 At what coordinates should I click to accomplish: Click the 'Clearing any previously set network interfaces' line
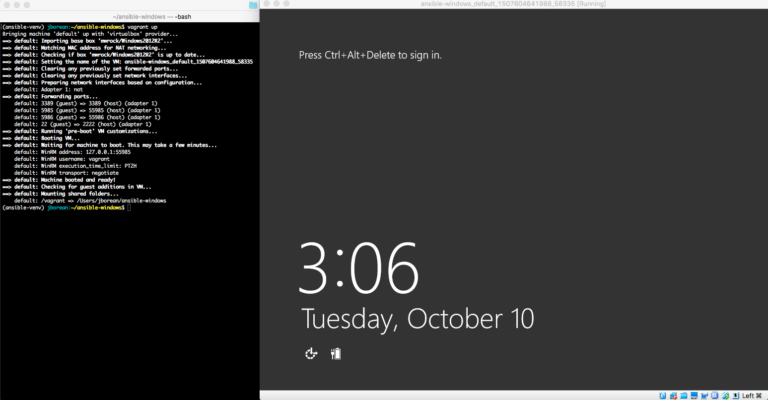pyautogui.click(x=95, y=76)
